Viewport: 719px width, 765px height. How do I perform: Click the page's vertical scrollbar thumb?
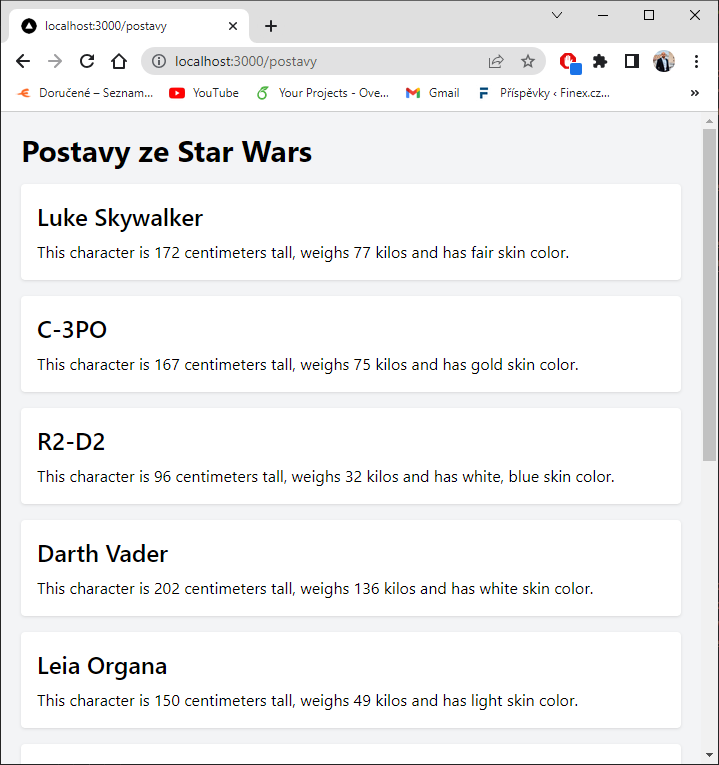click(x=710, y=290)
